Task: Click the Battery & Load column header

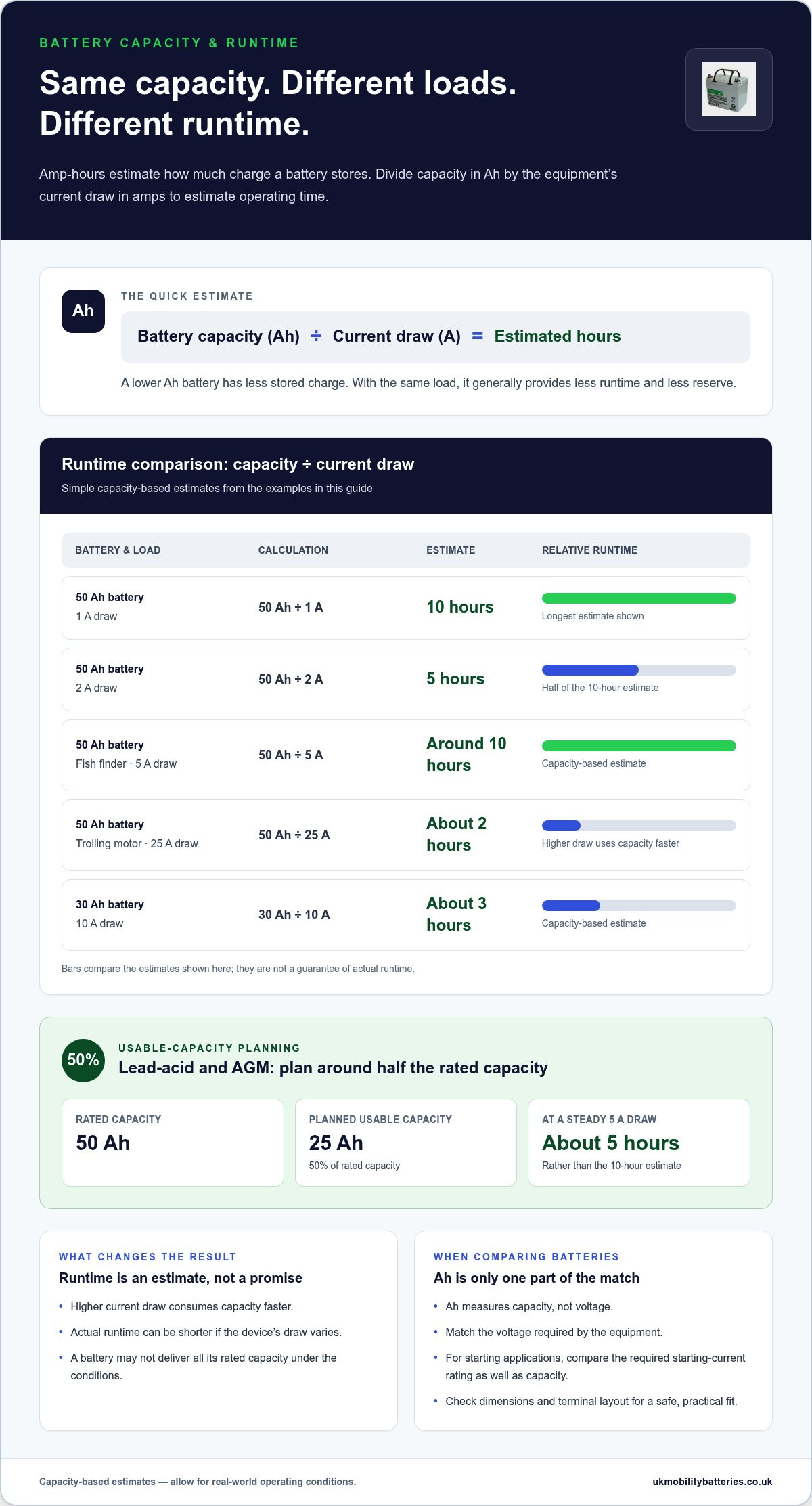Action: tap(118, 550)
